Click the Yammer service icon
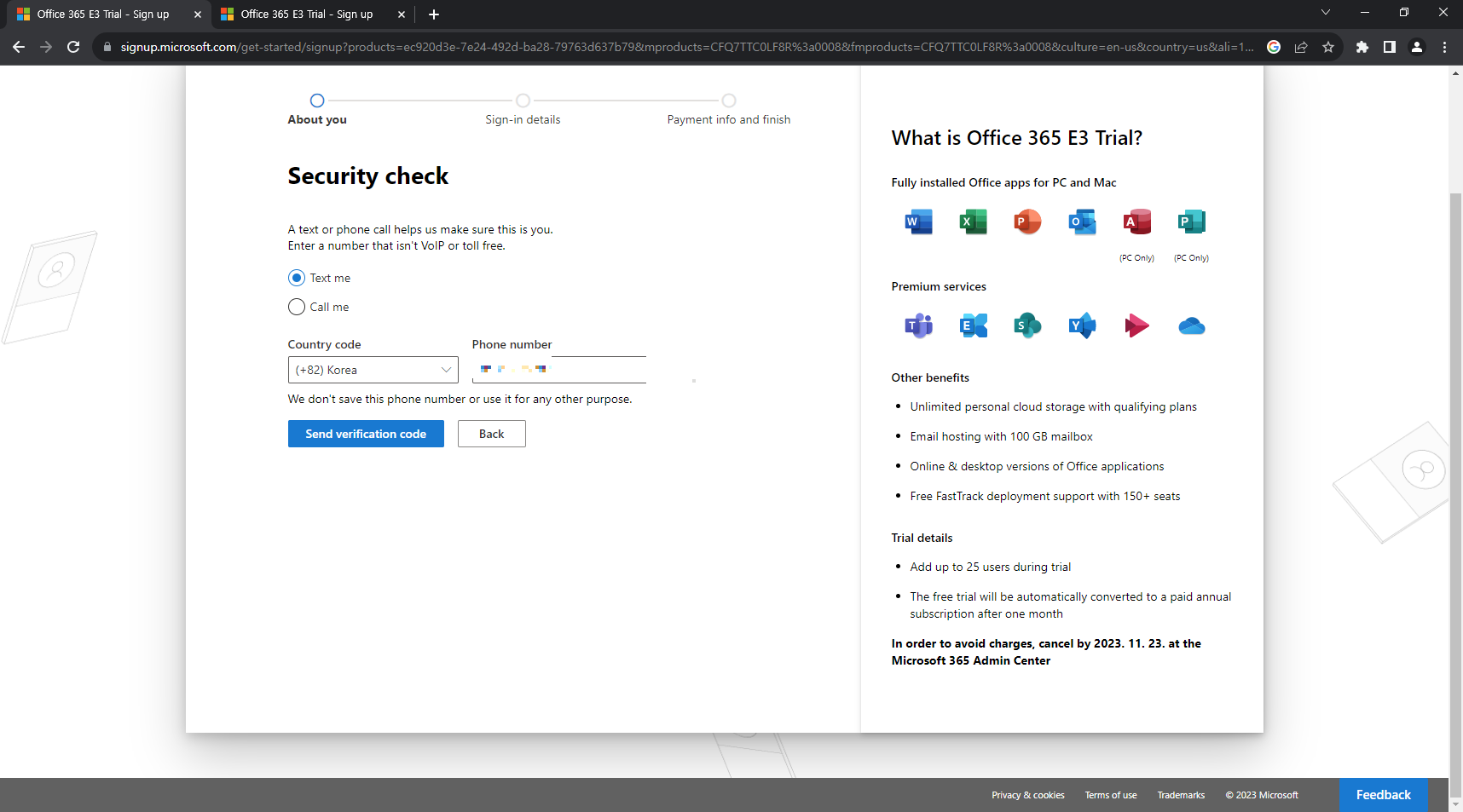The image size is (1463, 812). (1082, 325)
